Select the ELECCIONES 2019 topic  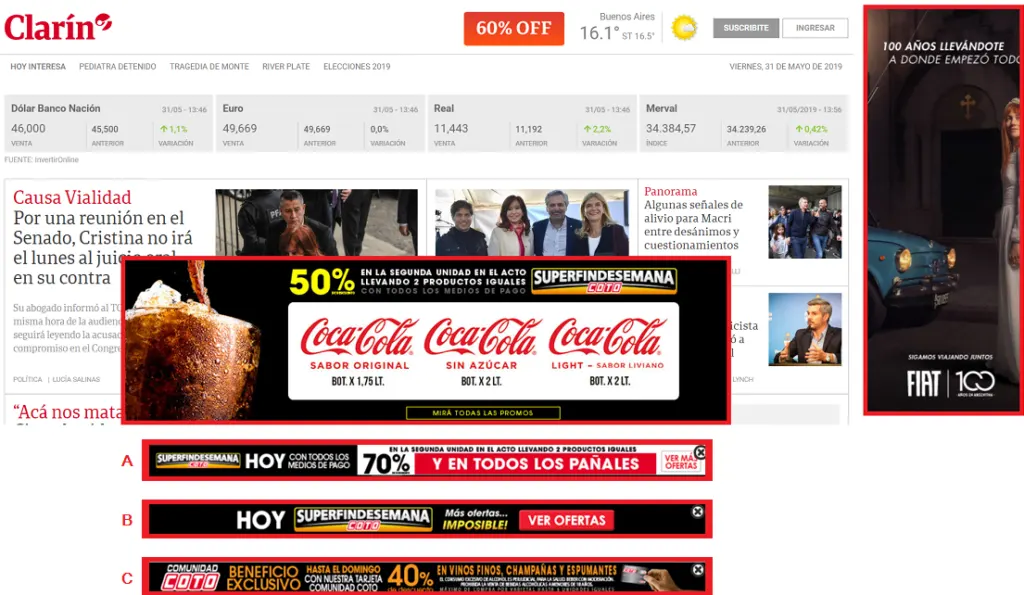[356, 66]
